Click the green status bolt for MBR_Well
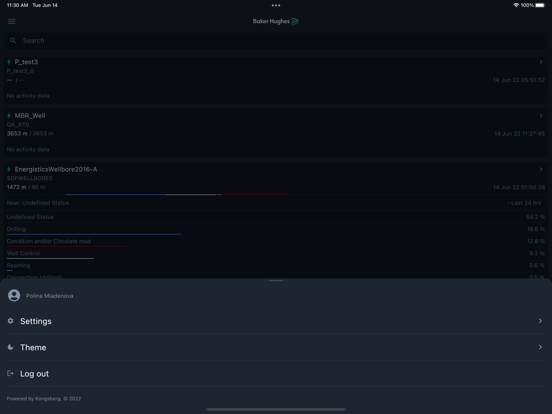552x414 pixels. pos(9,115)
